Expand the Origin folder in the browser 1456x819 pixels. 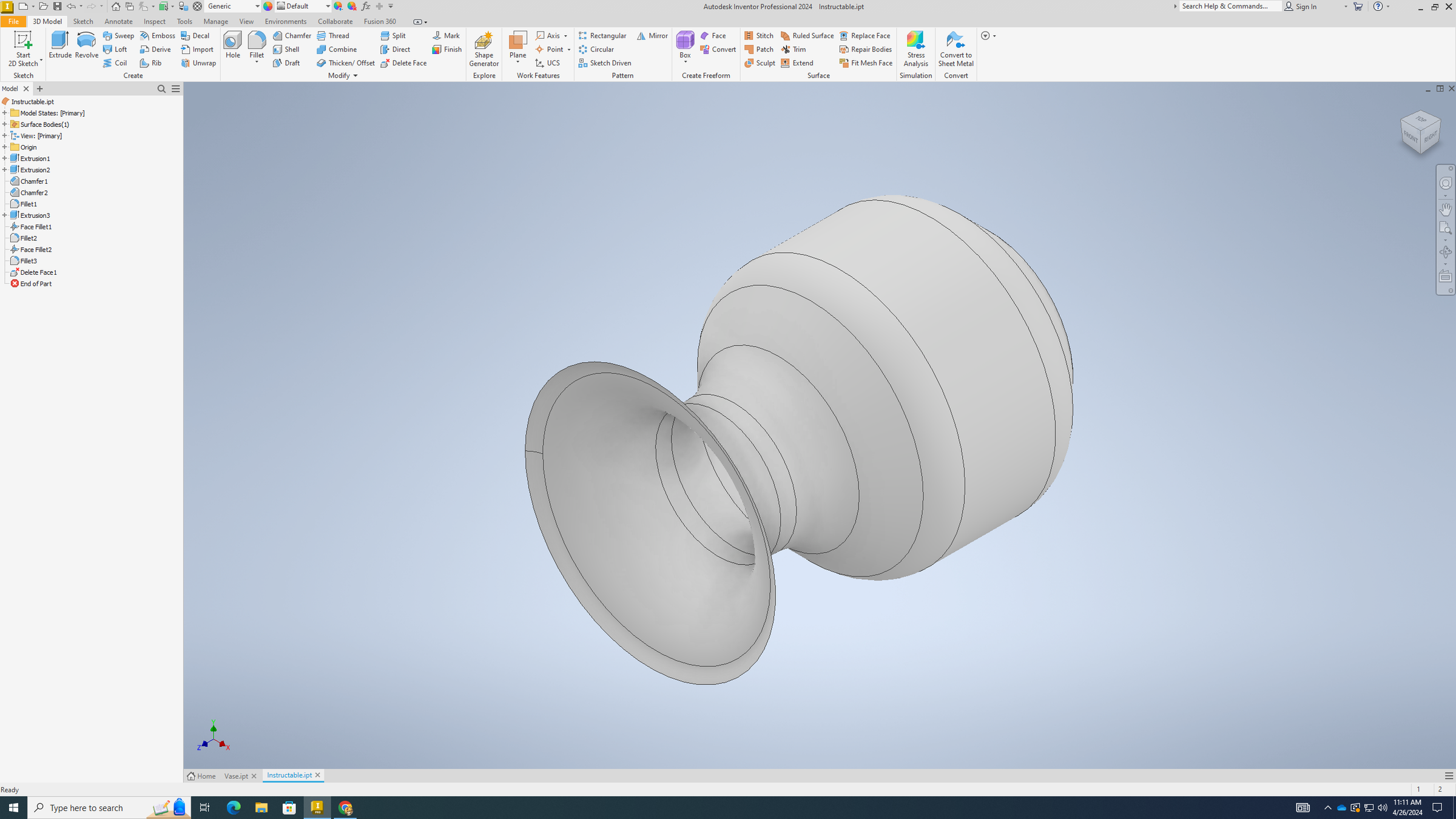click(5, 147)
